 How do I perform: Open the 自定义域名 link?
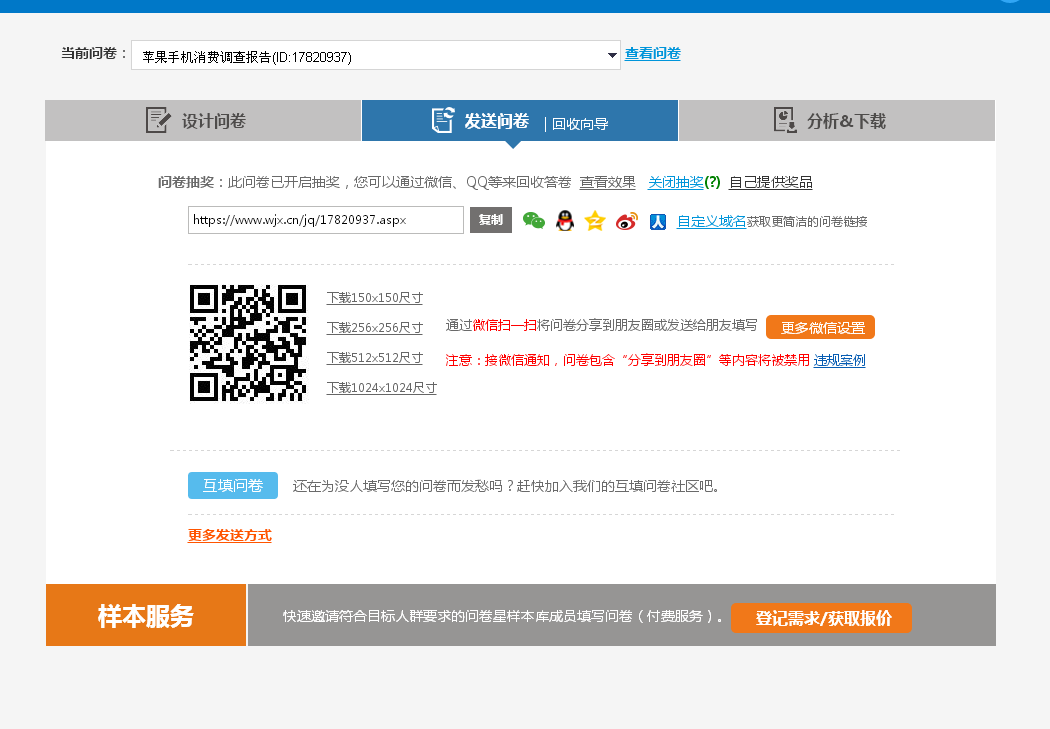pyautogui.click(x=711, y=222)
